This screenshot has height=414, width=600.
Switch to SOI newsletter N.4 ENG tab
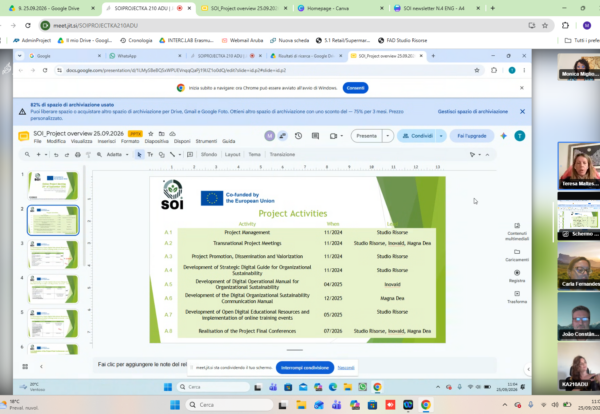[437, 8]
